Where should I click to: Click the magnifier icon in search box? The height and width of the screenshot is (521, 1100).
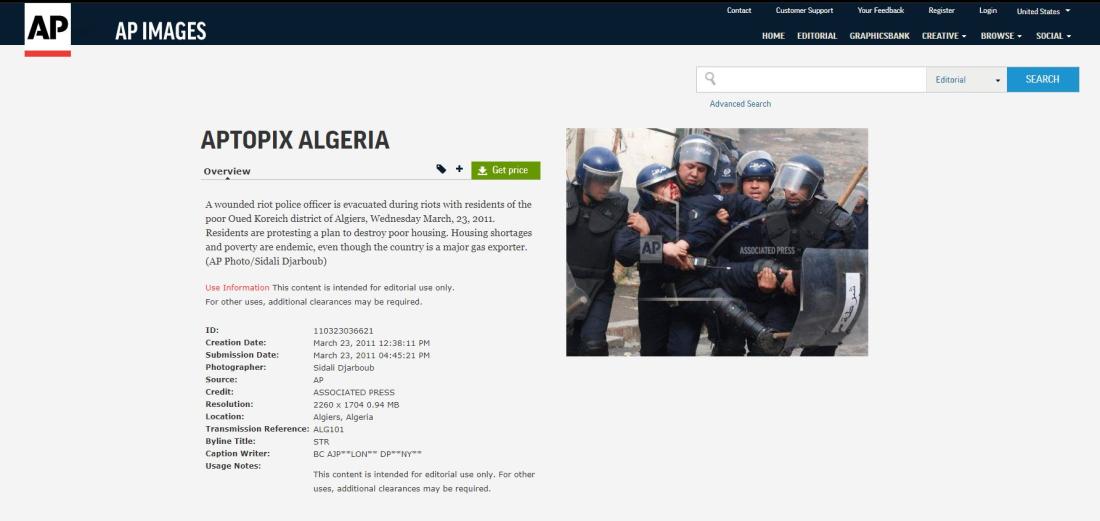coord(711,79)
